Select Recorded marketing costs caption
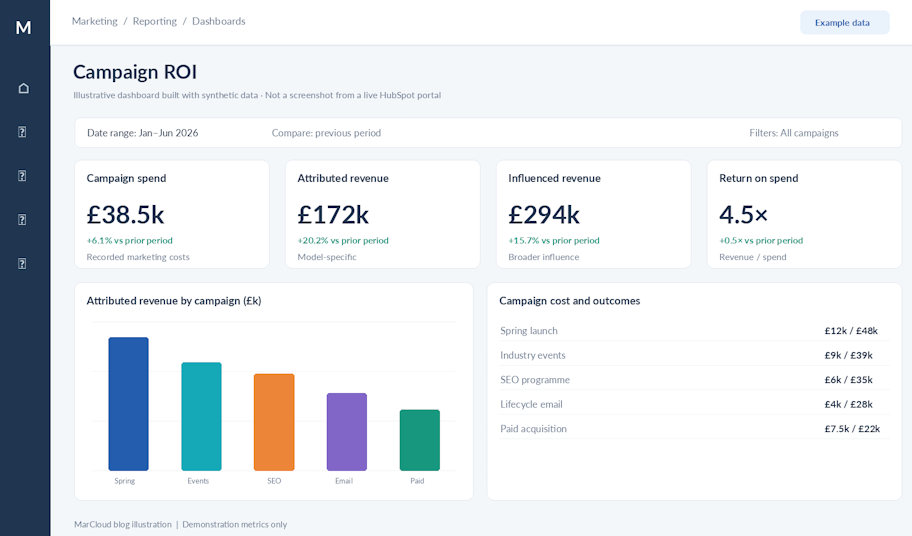Viewport: 912px width, 536px height. (x=138, y=256)
